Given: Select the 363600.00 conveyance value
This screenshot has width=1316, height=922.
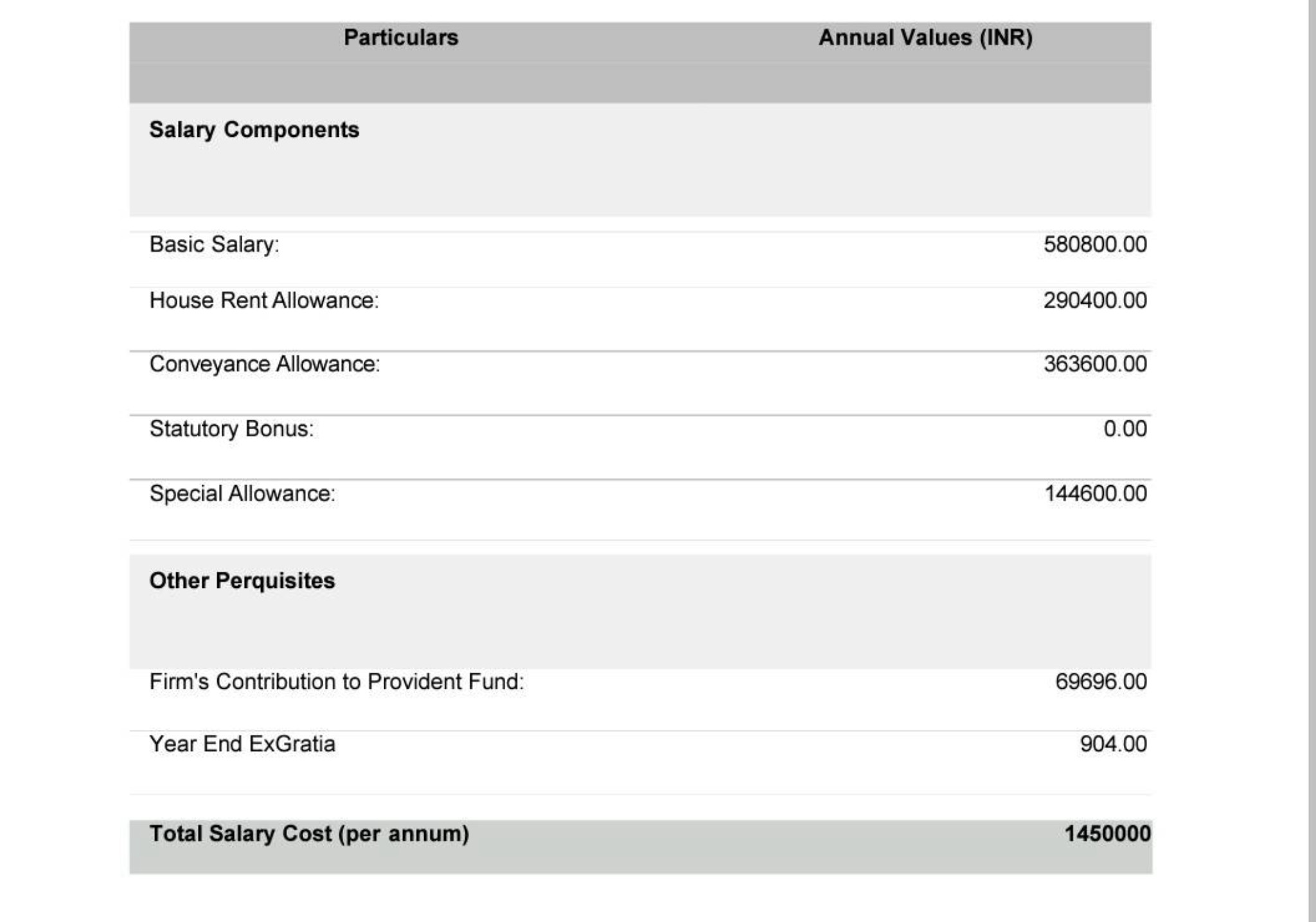Looking at the screenshot, I should point(1095,364).
